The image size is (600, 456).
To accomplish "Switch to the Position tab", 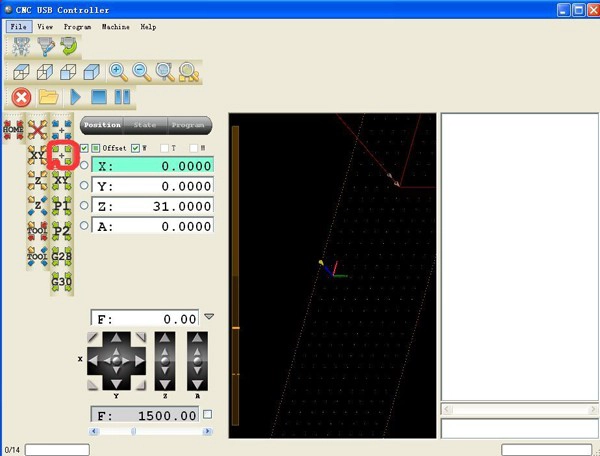I will (x=102, y=125).
